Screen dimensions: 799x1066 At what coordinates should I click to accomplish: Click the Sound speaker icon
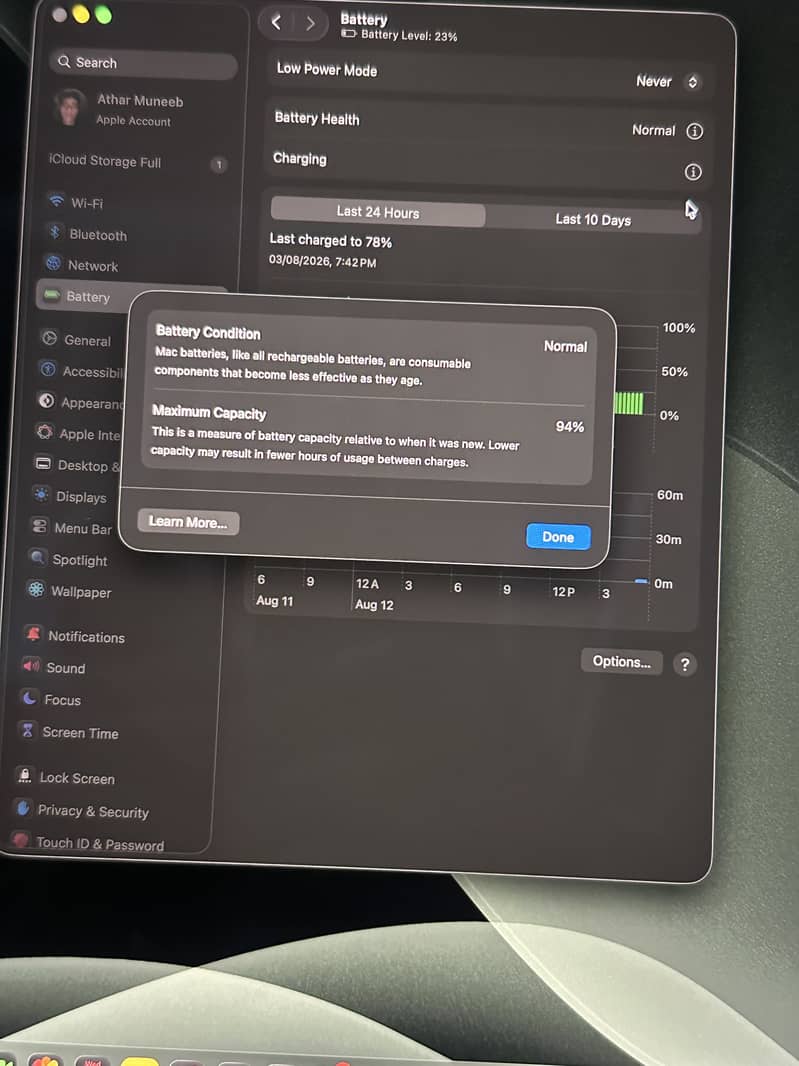(x=31, y=665)
